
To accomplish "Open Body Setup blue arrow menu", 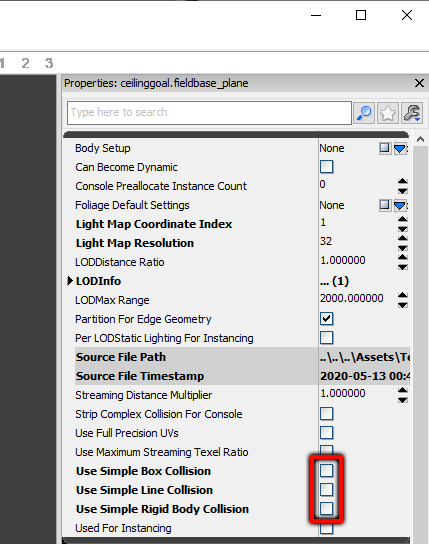I will pos(400,148).
